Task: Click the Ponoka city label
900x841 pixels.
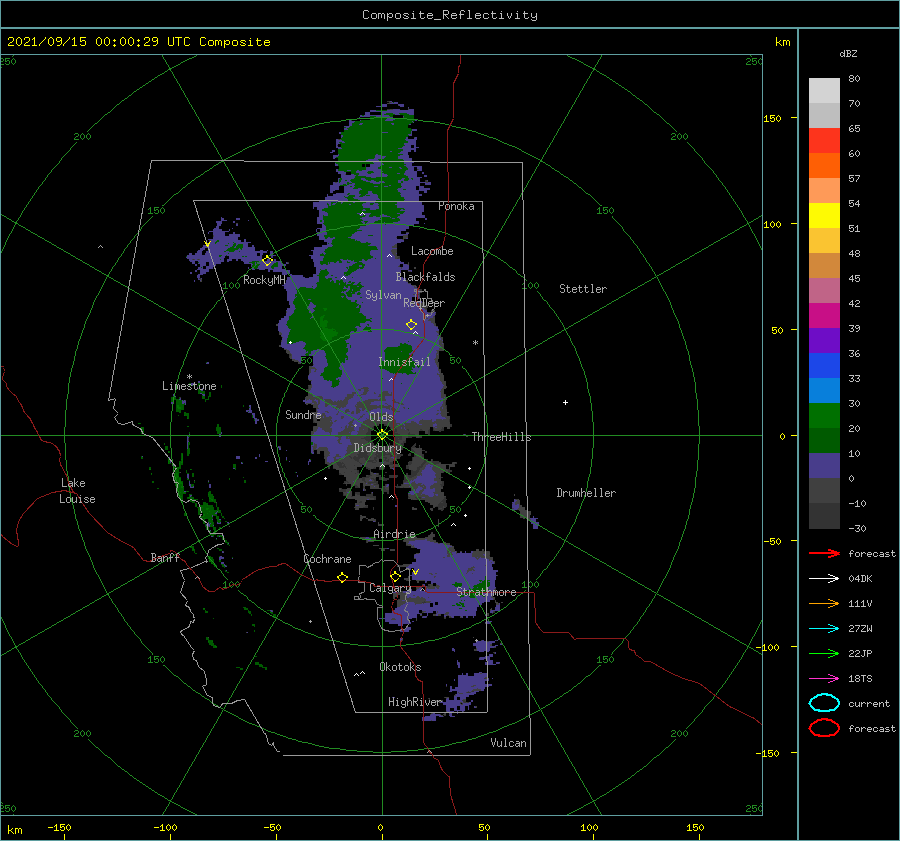Action: [456, 206]
